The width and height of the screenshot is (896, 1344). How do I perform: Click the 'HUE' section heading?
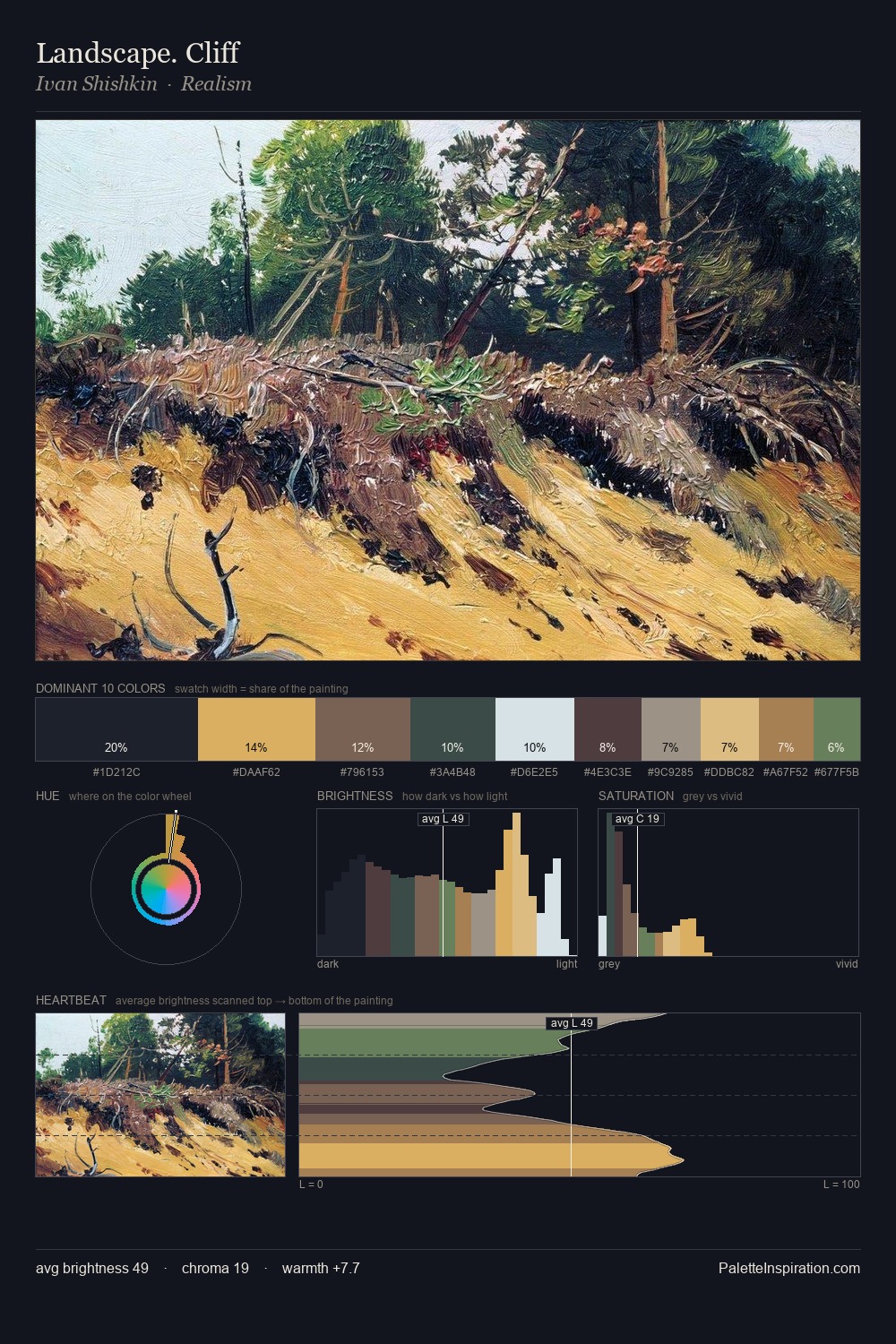coord(47,796)
